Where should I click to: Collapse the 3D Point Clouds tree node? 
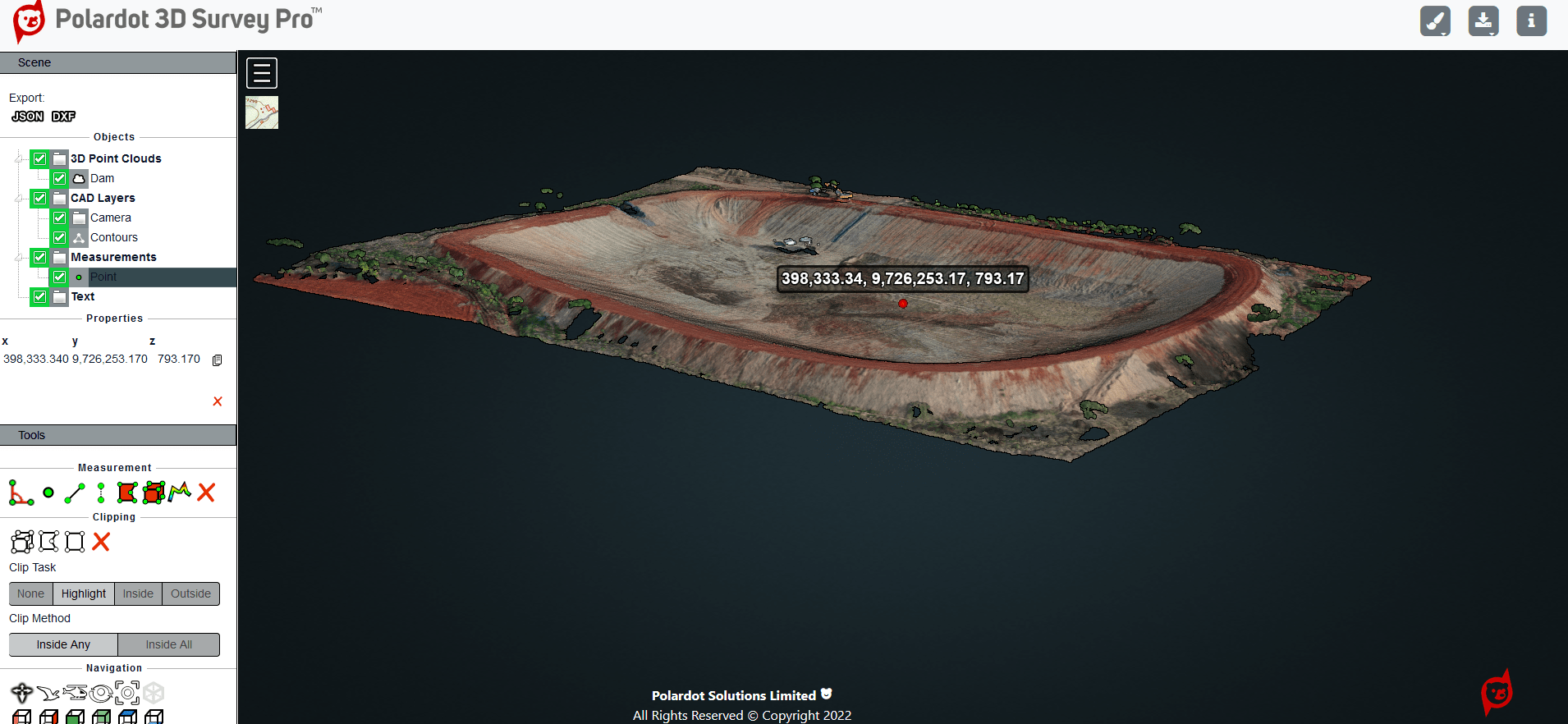19,158
